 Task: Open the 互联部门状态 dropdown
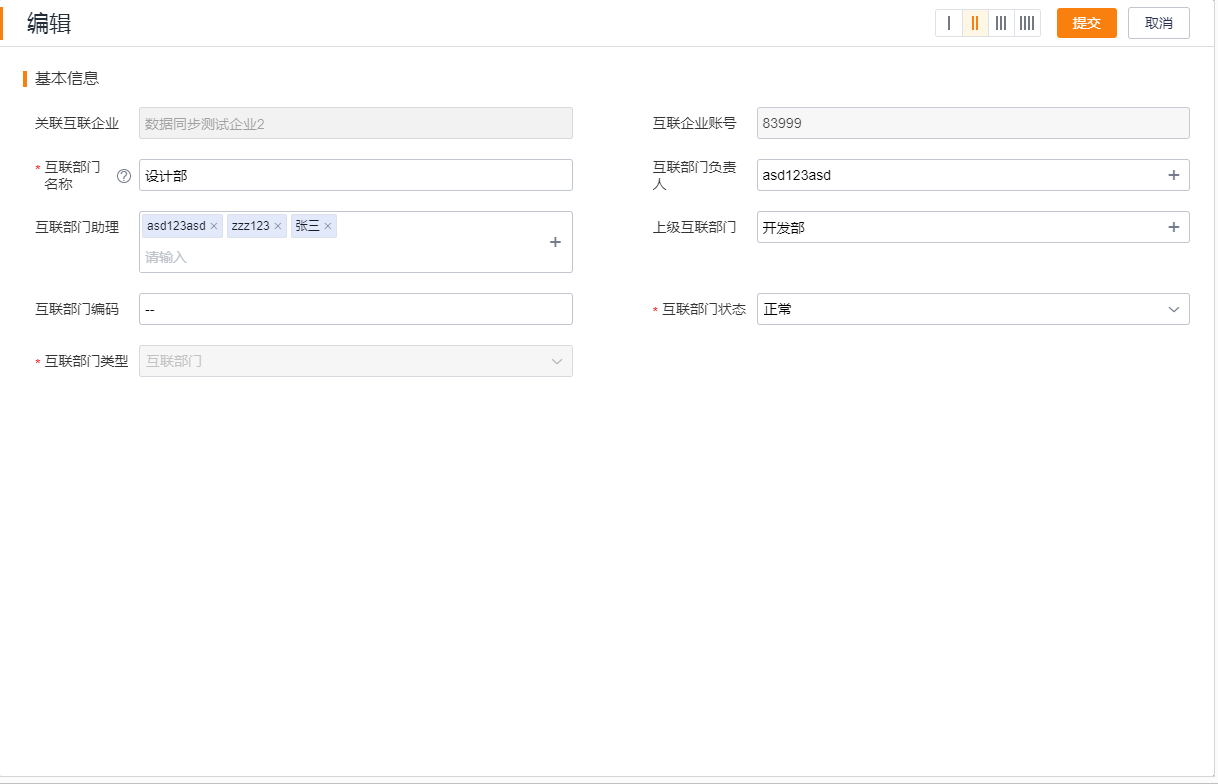(973, 309)
